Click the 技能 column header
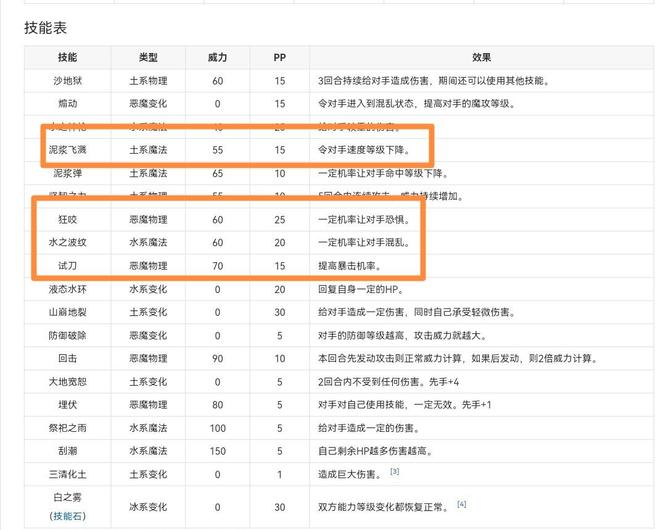 67,58
